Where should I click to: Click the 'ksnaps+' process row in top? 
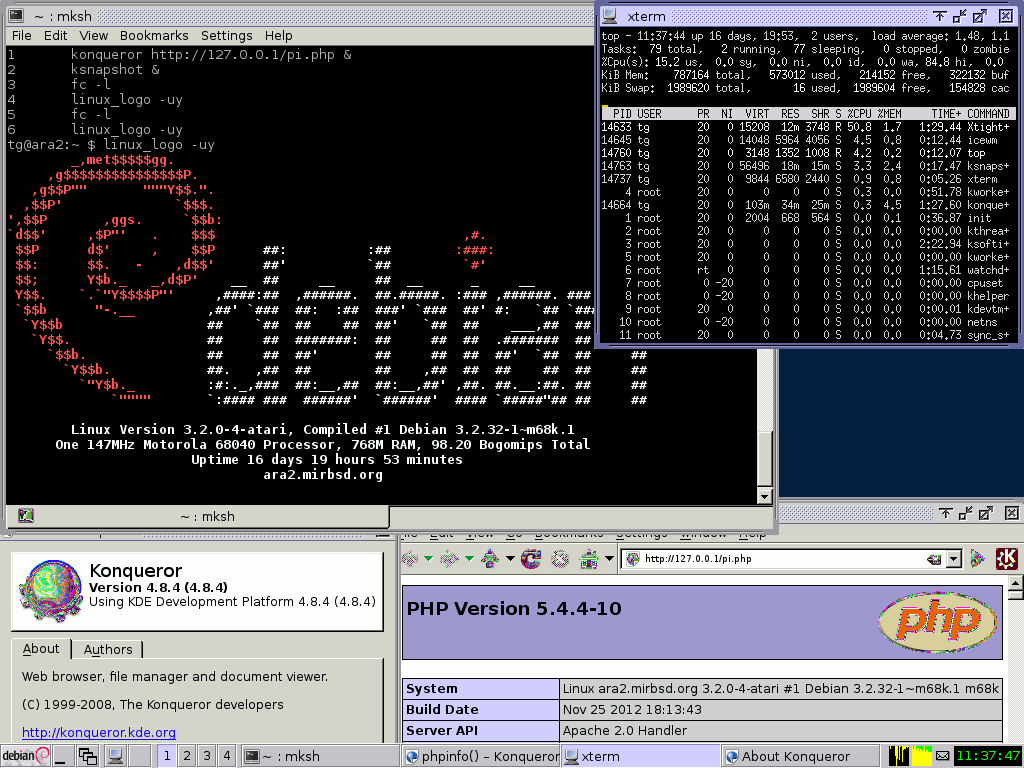[808, 166]
